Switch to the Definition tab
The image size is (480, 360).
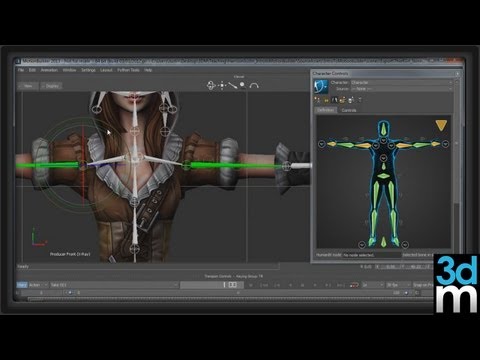325,110
